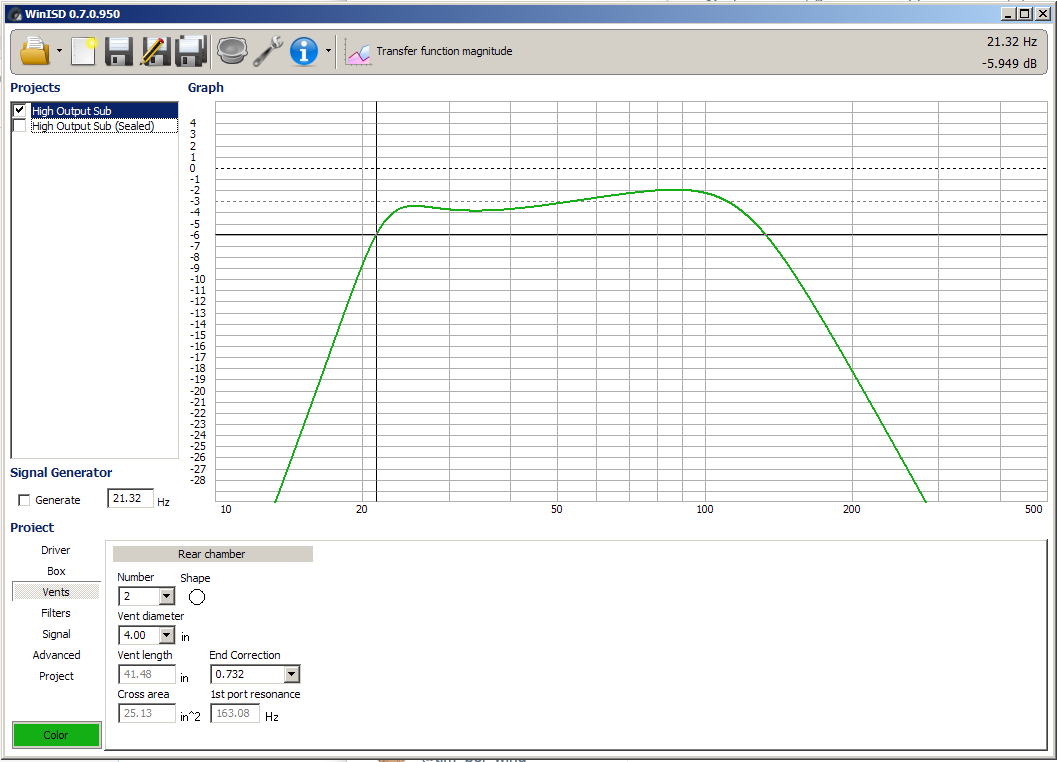This screenshot has height=762, width=1057.
Task: Open the Vent diameter dropdown
Action: [x=166, y=635]
